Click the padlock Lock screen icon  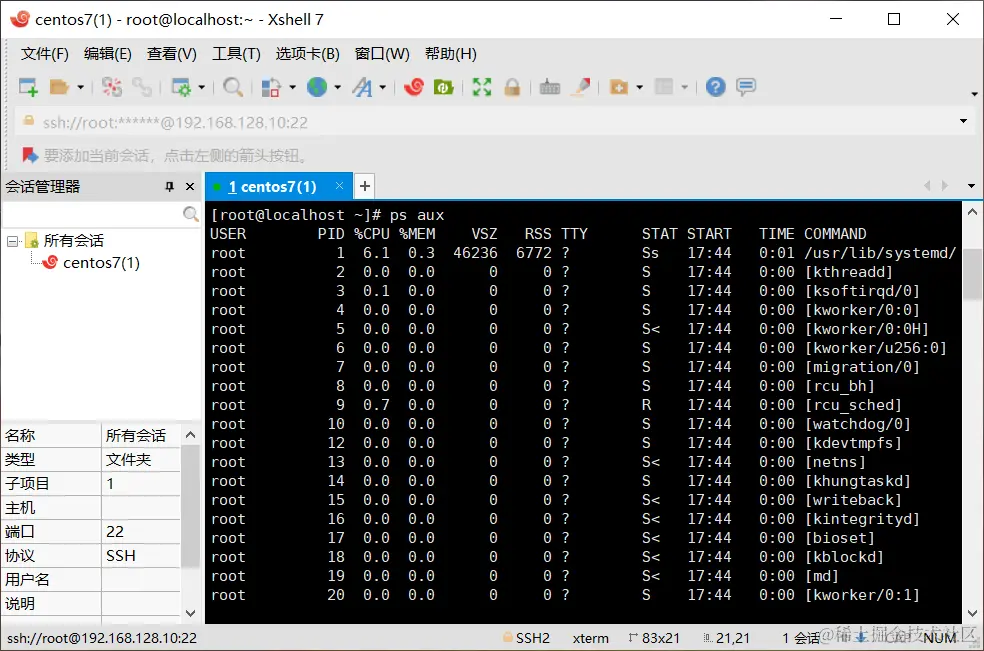click(512, 87)
